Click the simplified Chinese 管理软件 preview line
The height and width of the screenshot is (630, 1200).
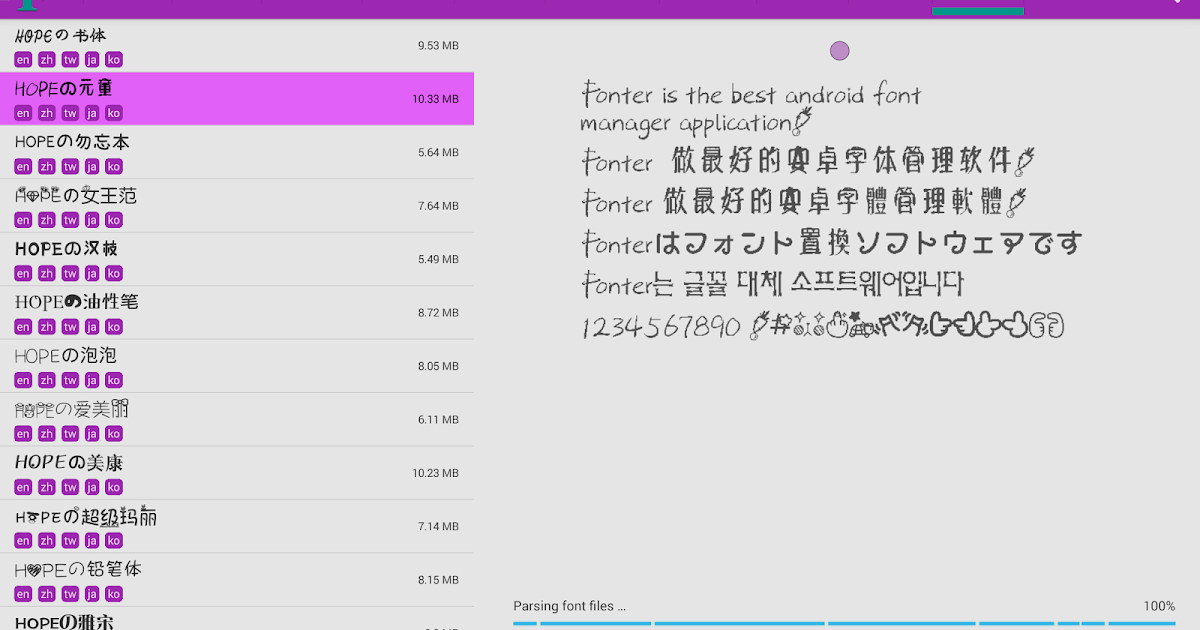coord(808,161)
